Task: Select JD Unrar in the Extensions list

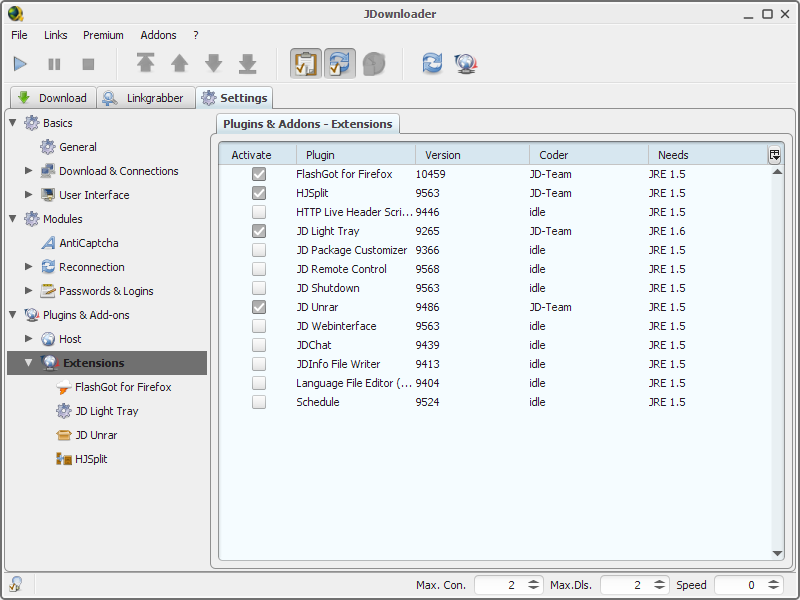Action: tap(97, 435)
